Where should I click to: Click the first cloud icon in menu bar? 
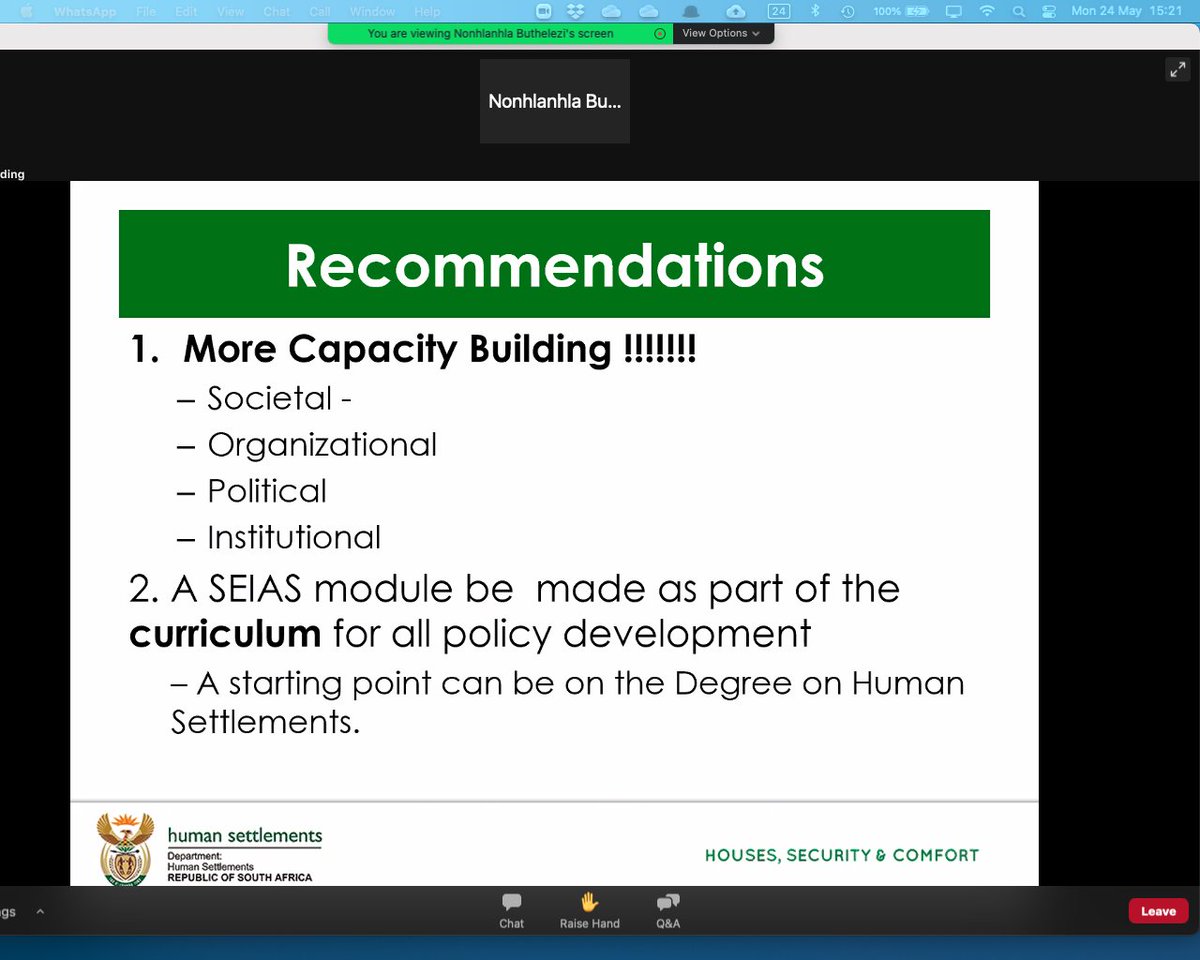(611, 11)
